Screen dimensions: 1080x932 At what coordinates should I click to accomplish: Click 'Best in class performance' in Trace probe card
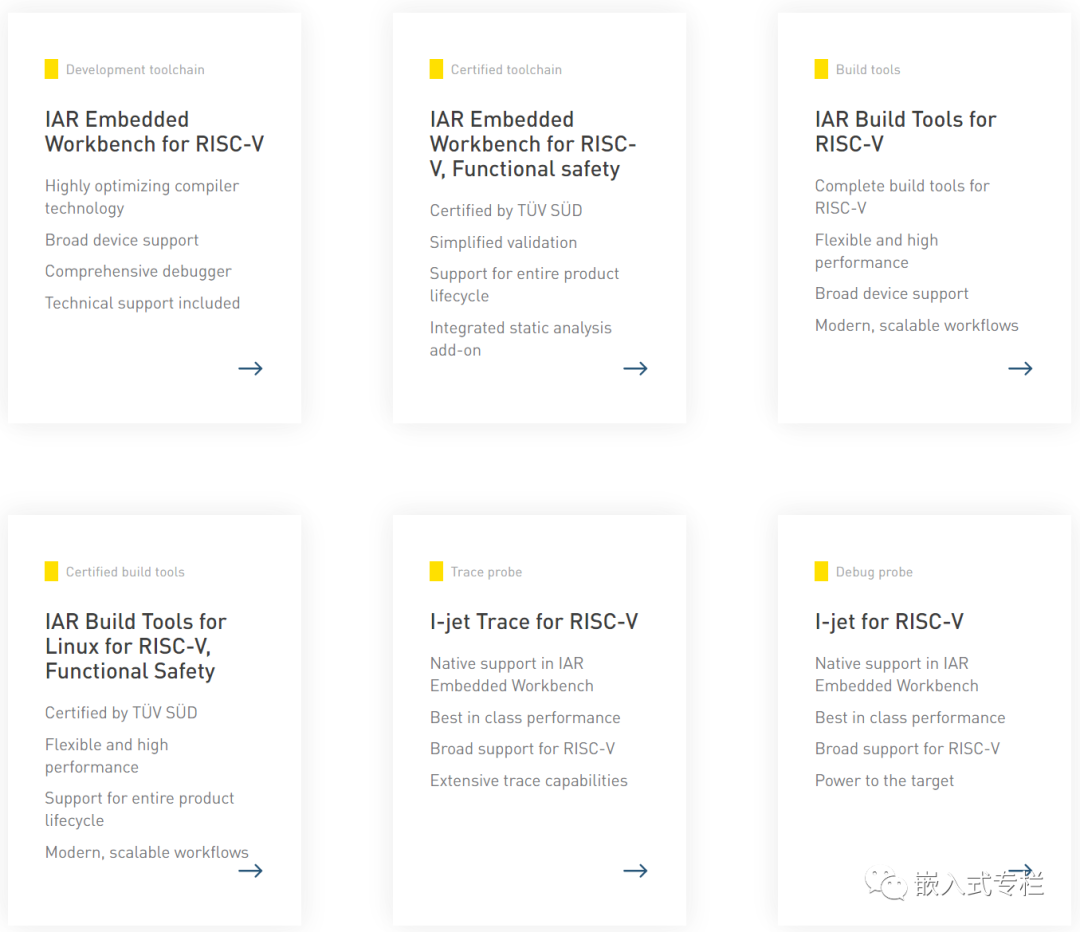point(526,718)
